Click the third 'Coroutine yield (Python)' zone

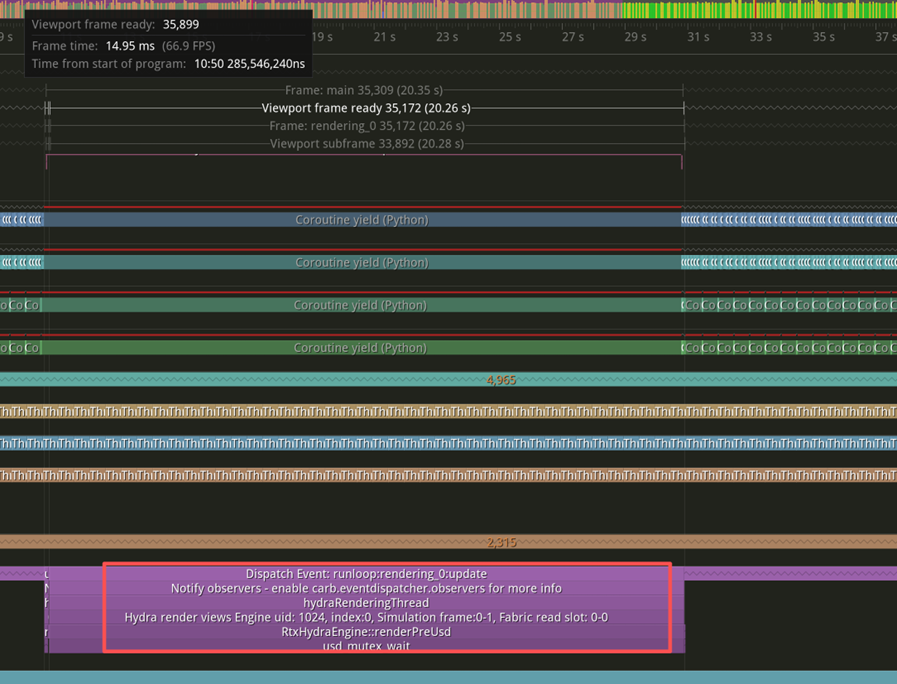[x=360, y=305]
